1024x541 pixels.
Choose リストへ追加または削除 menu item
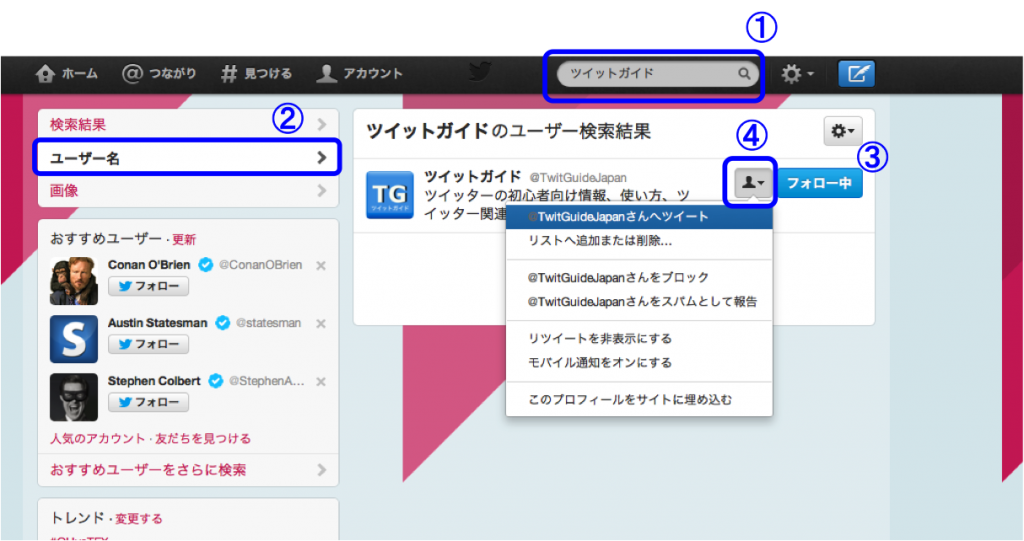coord(639,241)
